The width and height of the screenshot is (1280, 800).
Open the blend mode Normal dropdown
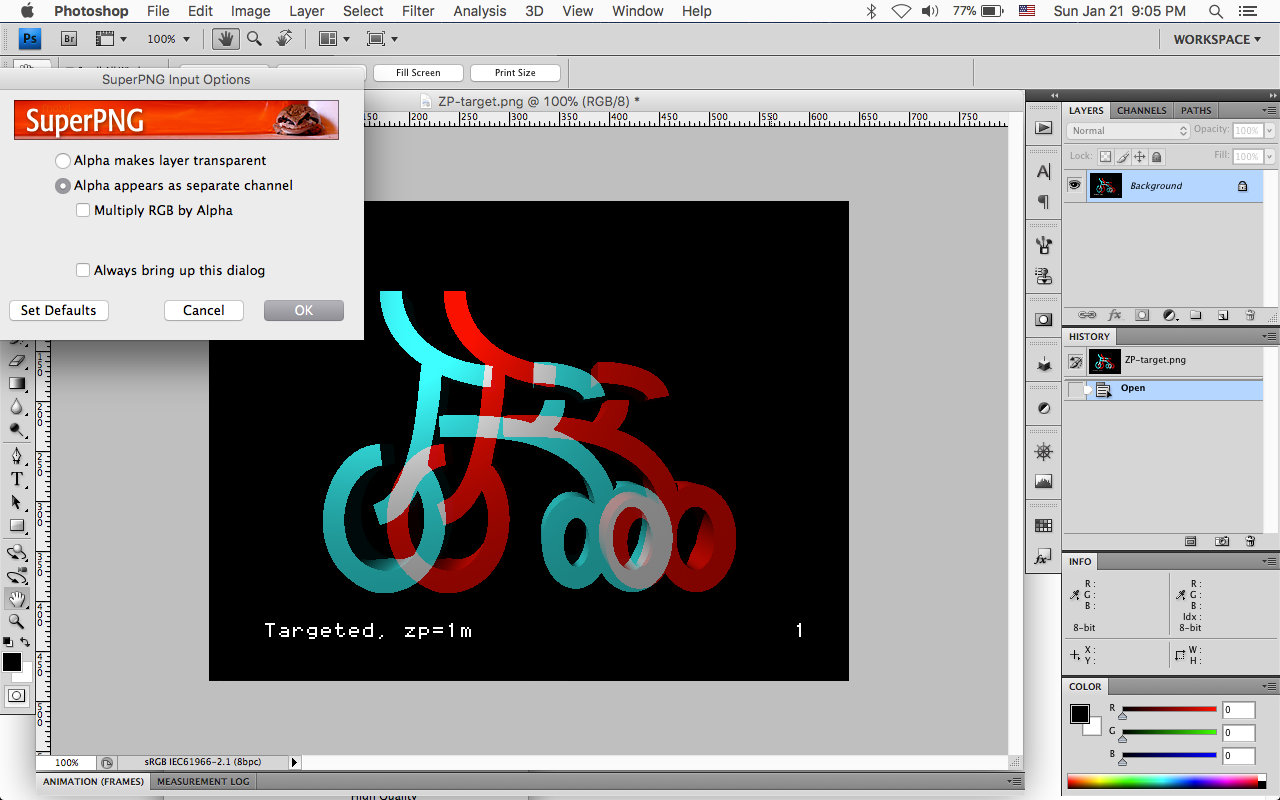[1128, 131]
